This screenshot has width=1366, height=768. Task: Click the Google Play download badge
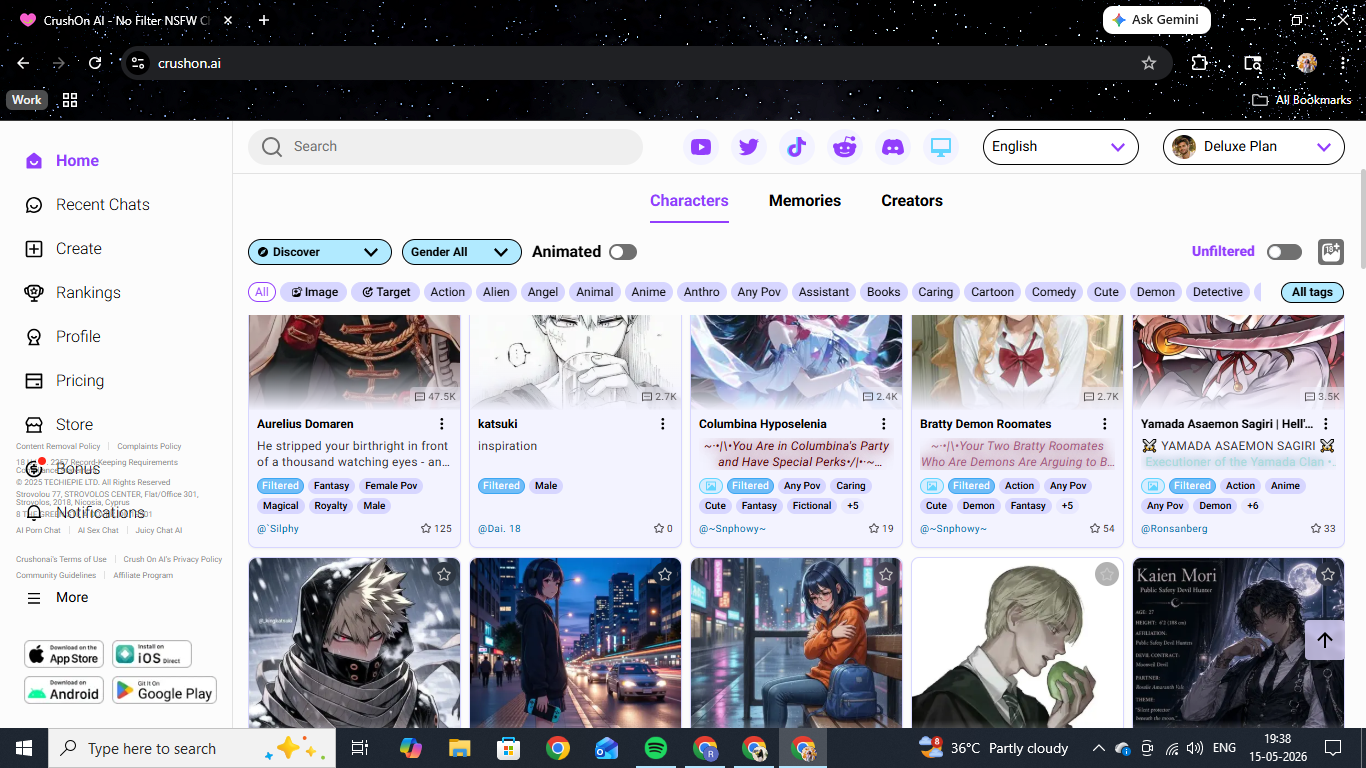pyautogui.click(x=164, y=690)
